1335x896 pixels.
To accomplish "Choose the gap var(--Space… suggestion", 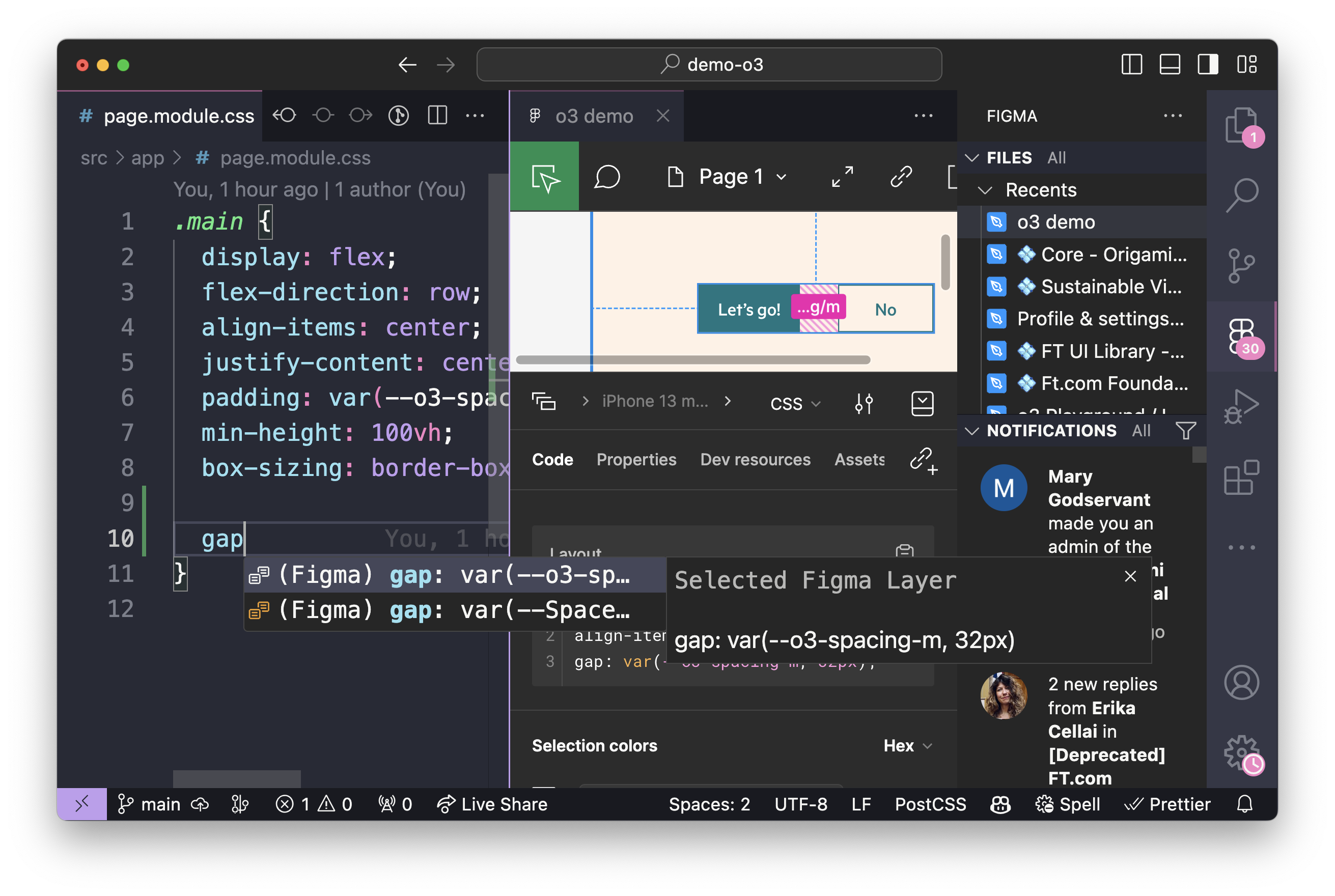I will click(x=455, y=610).
